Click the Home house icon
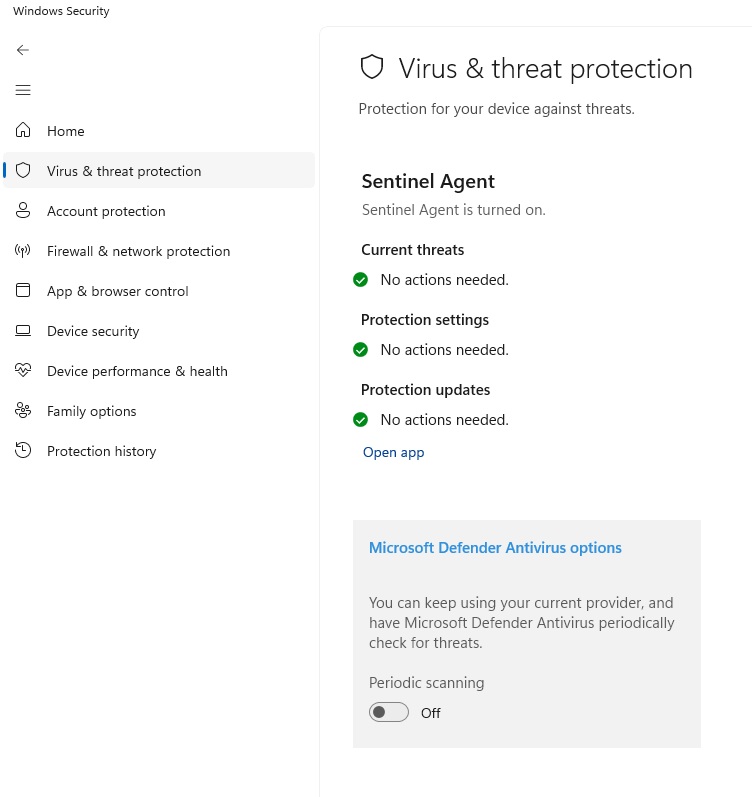The width and height of the screenshot is (752, 797). pyautogui.click(x=24, y=131)
